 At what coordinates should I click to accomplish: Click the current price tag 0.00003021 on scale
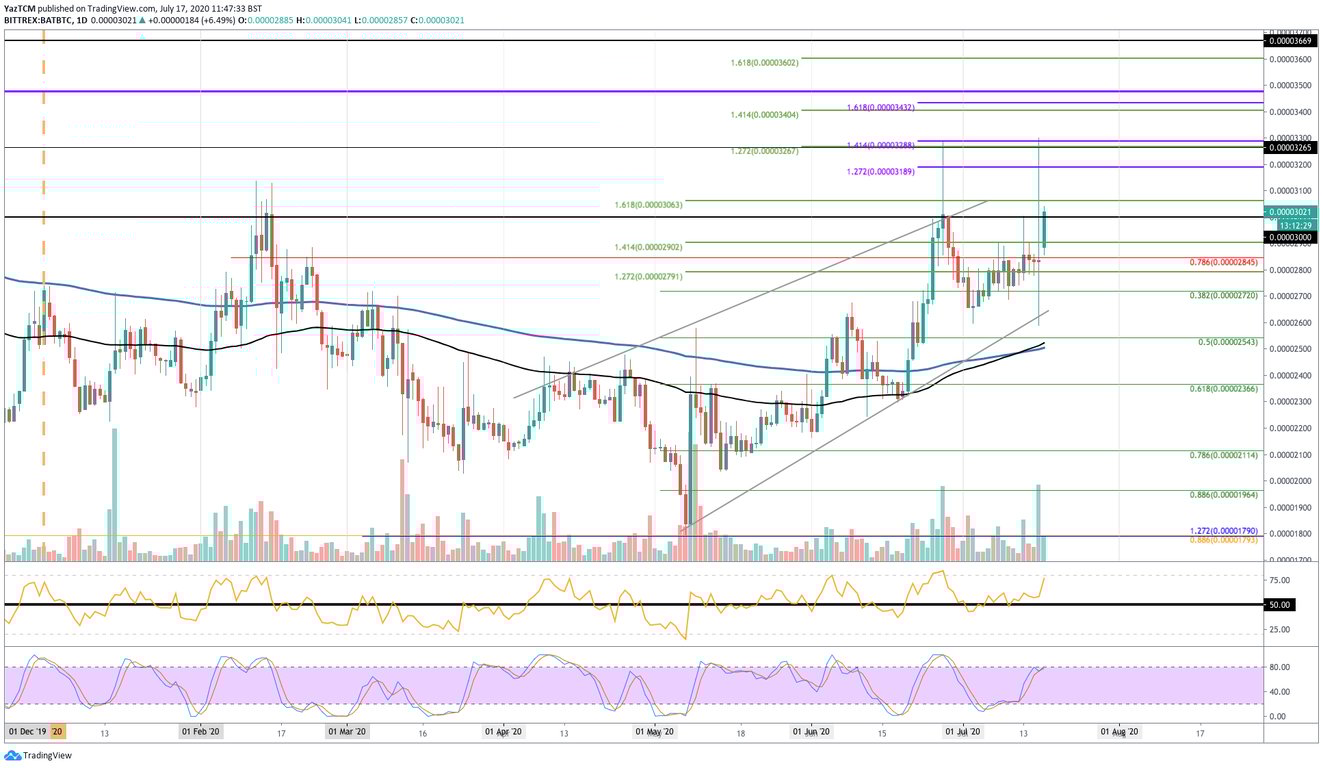(1291, 213)
